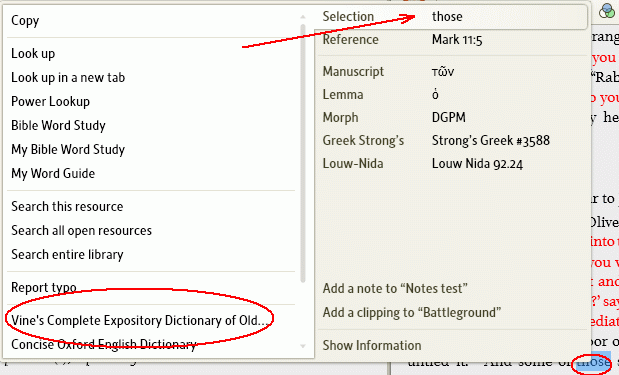Image resolution: width=619 pixels, height=375 pixels.
Task: Add a clipping to Battleground
Action: click(412, 313)
